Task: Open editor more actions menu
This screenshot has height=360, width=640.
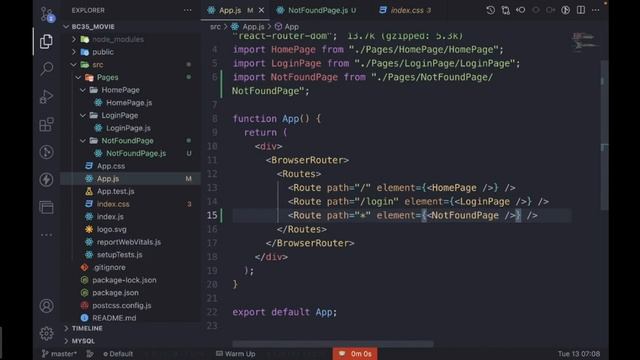Action: (596, 10)
